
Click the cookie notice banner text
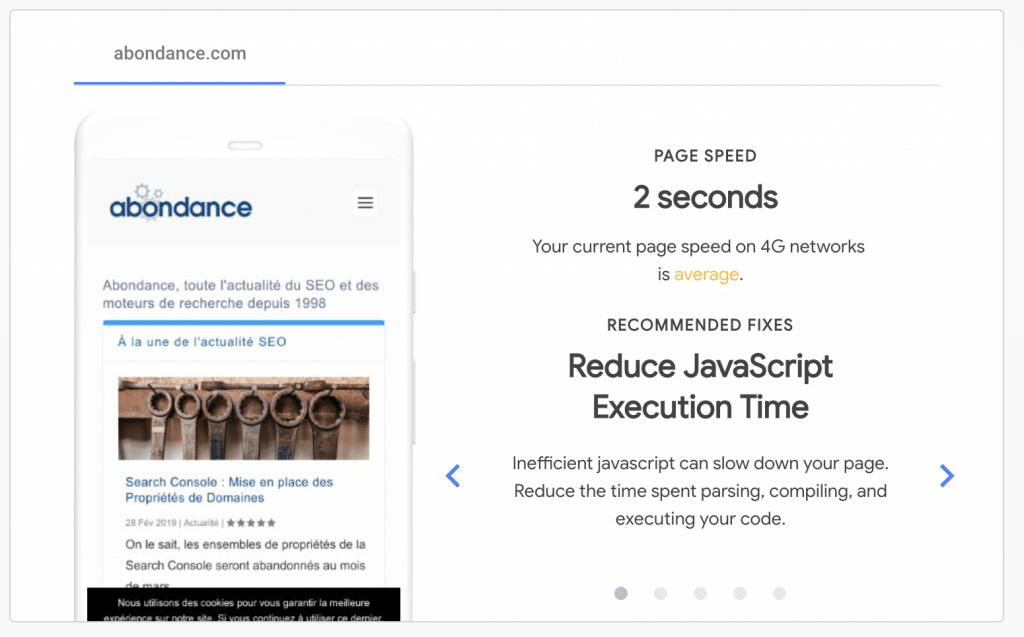coord(243,610)
